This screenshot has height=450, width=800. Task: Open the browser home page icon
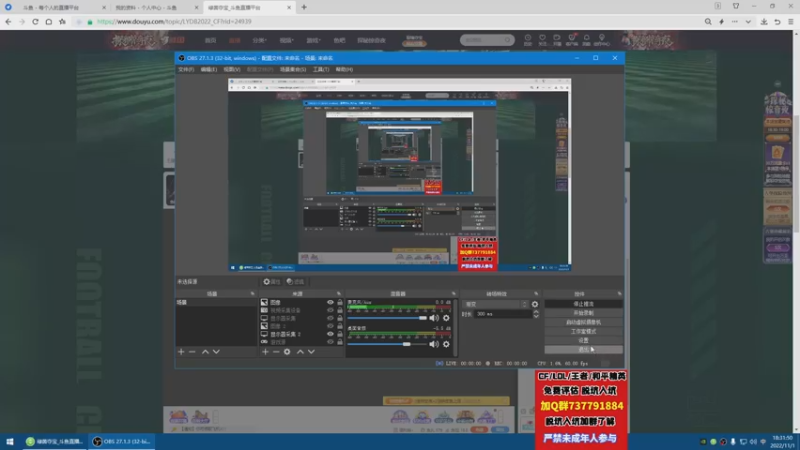coord(48,22)
